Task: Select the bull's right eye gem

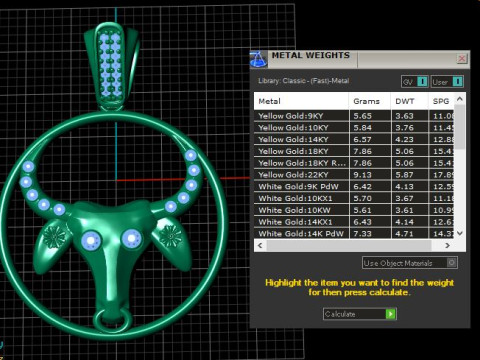Action: click(132, 239)
